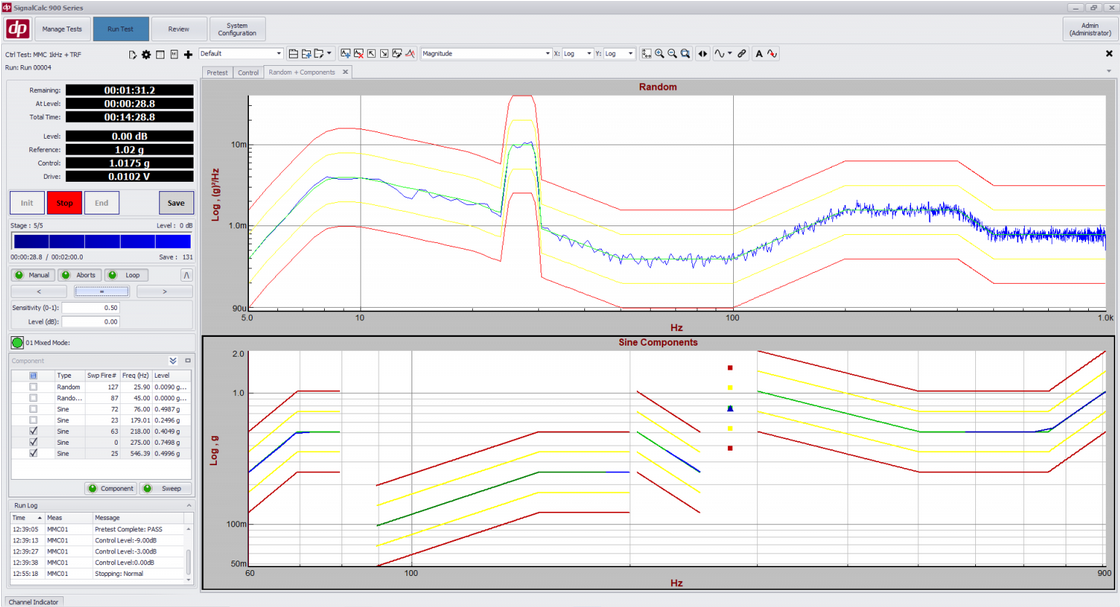Click the blue stage progress bar

point(100,242)
